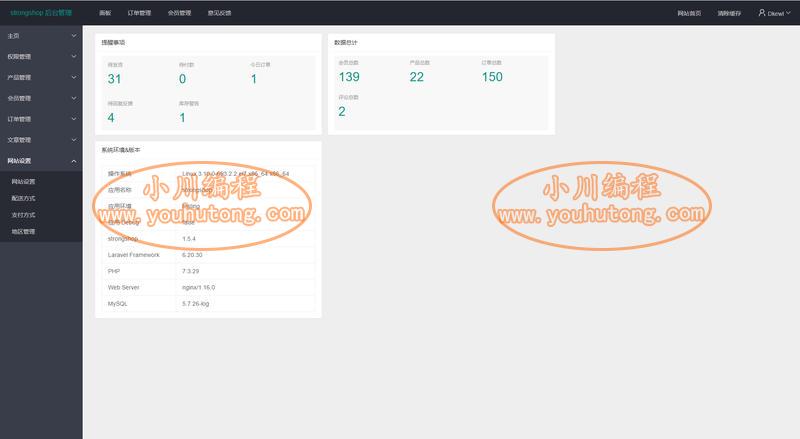Screen dimensions: 800x439
Task: Click the PHP version 7.3.29
Action: 191,271
